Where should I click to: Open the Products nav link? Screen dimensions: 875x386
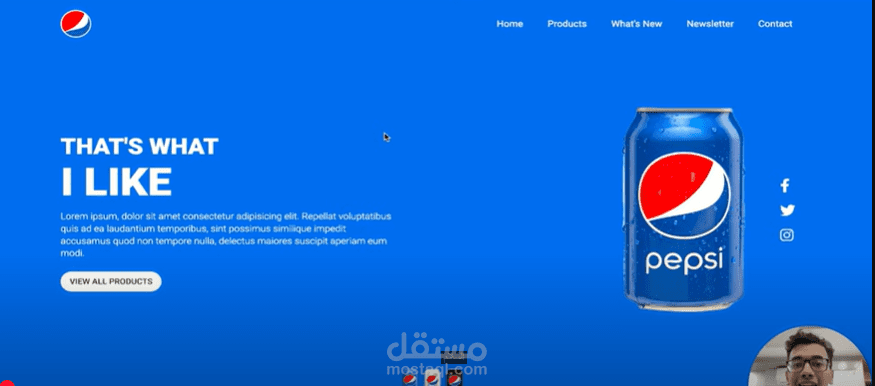pyautogui.click(x=567, y=24)
